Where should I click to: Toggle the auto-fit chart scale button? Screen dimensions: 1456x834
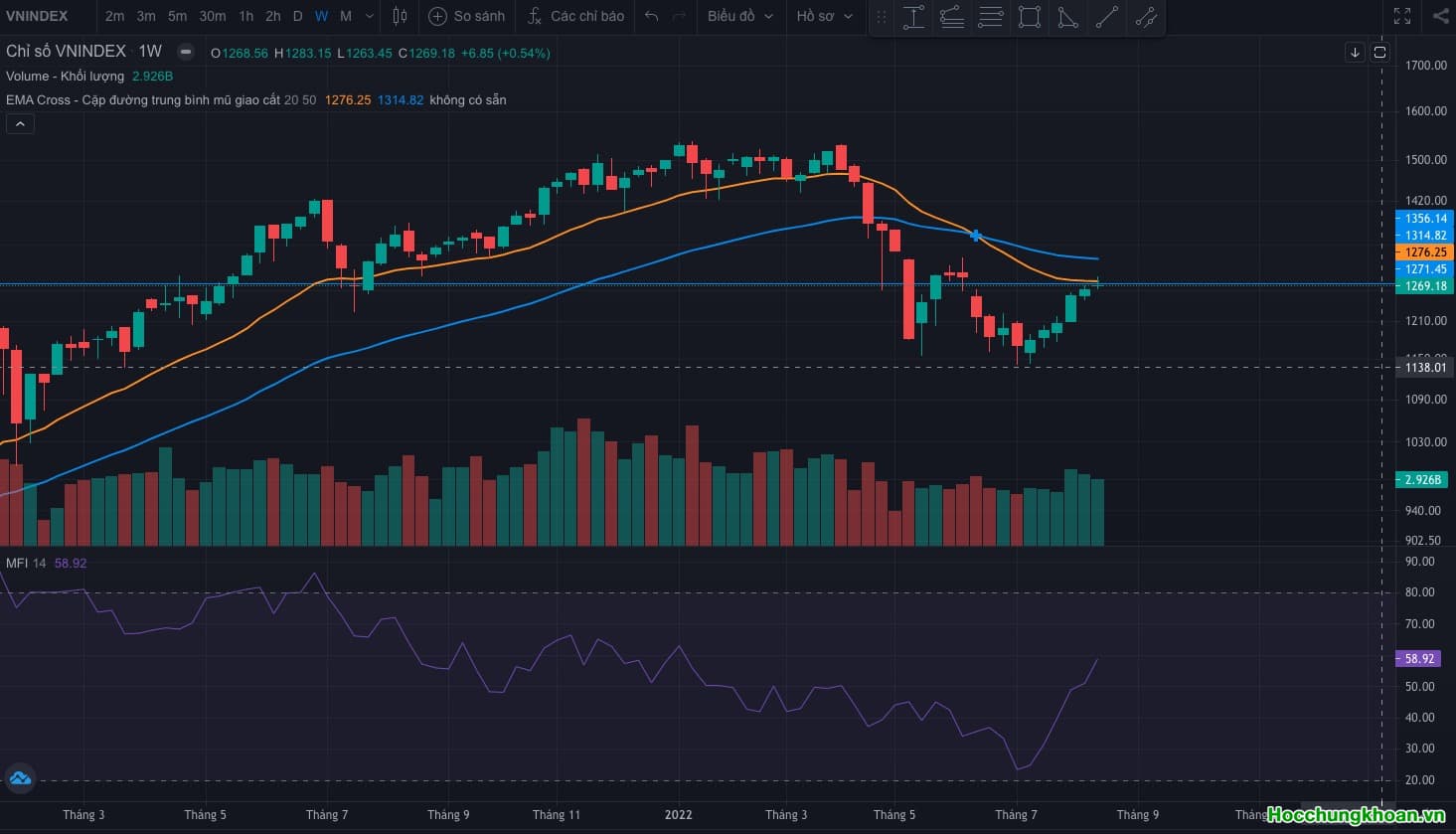pyautogui.click(x=1379, y=53)
